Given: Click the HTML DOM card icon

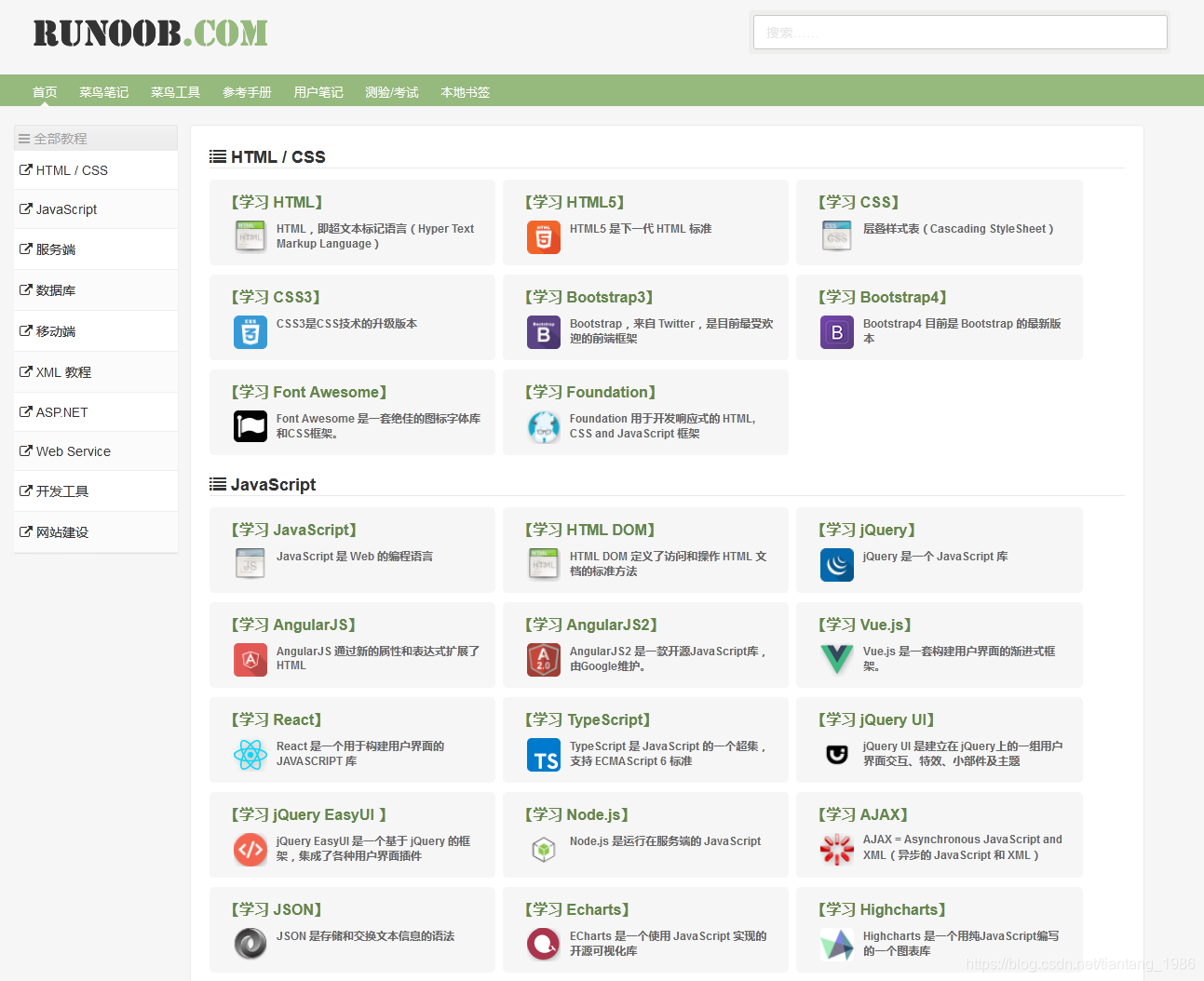Looking at the screenshot, I should click(544, 564).
